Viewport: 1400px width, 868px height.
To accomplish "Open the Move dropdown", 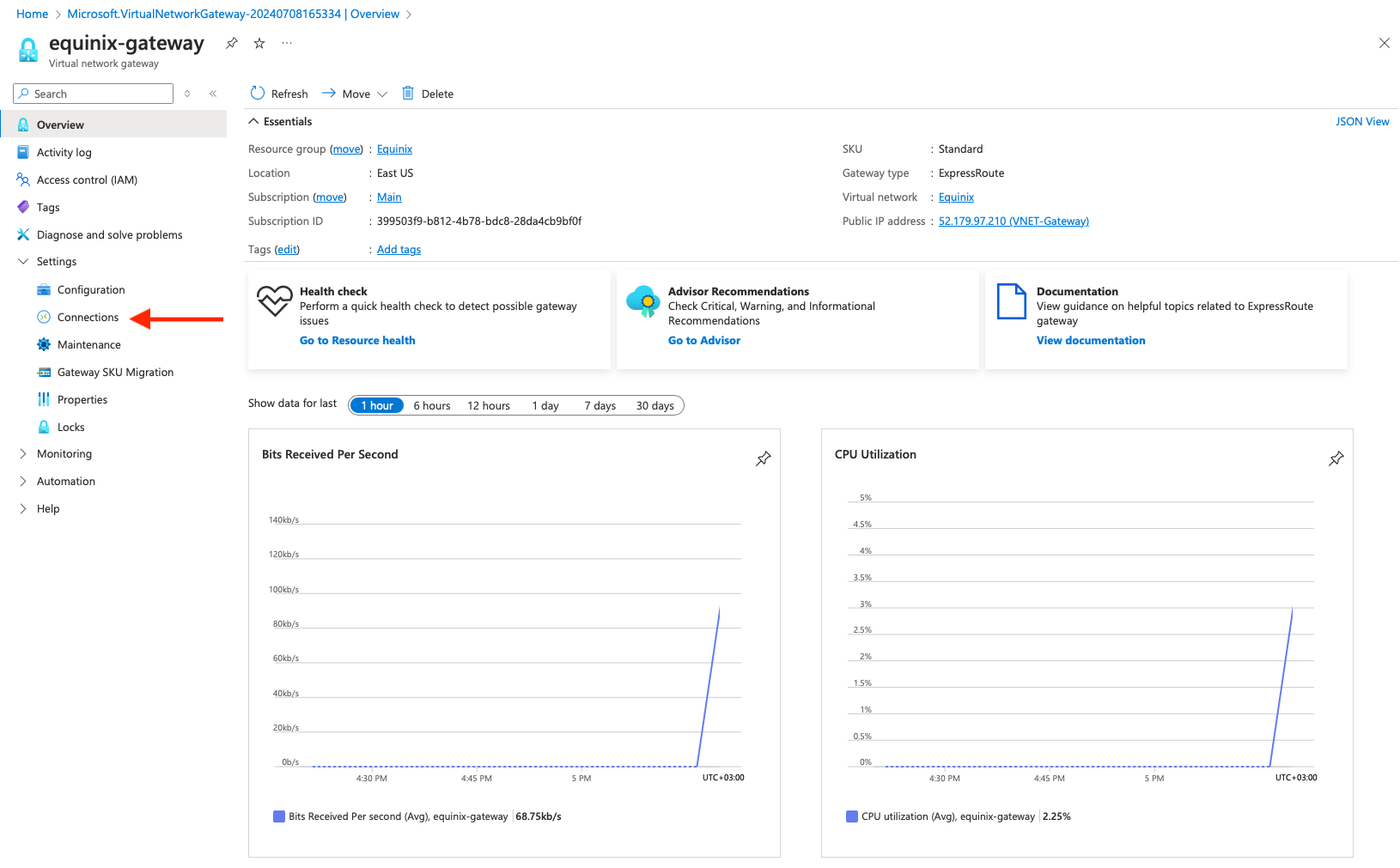I will (x=355, y=94).
